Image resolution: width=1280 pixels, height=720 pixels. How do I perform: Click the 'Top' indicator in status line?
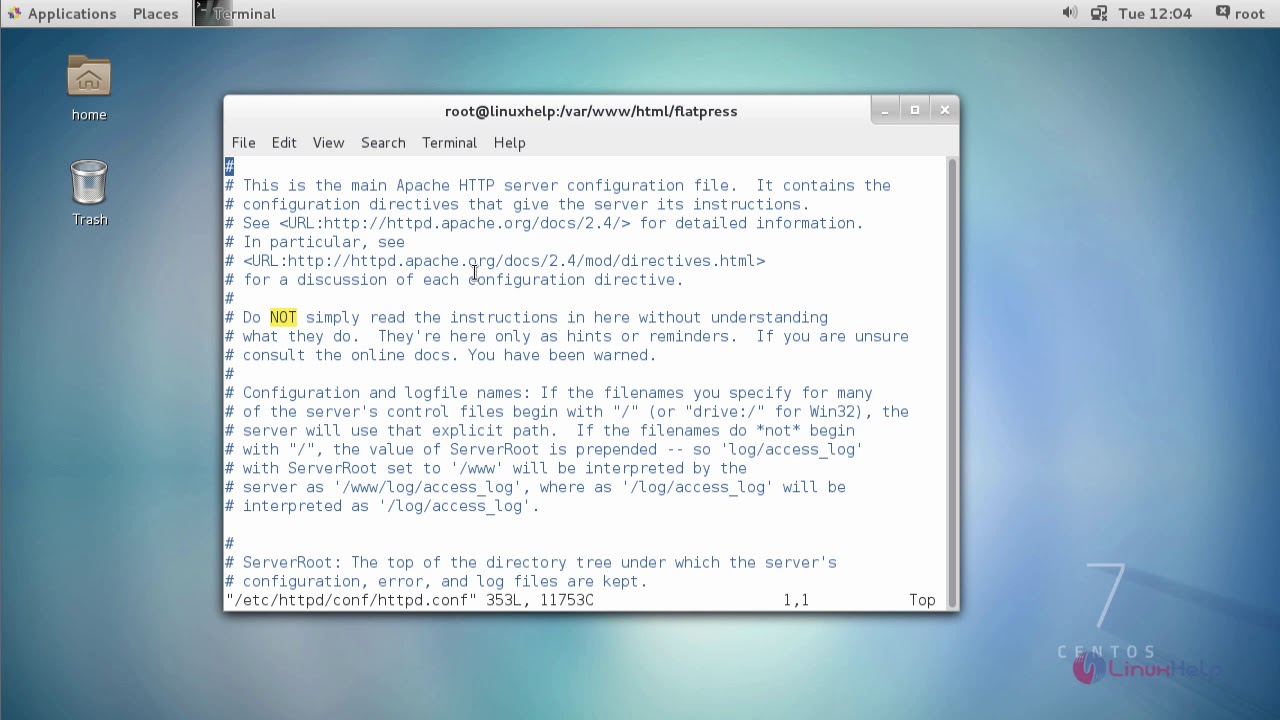(922, 600)
